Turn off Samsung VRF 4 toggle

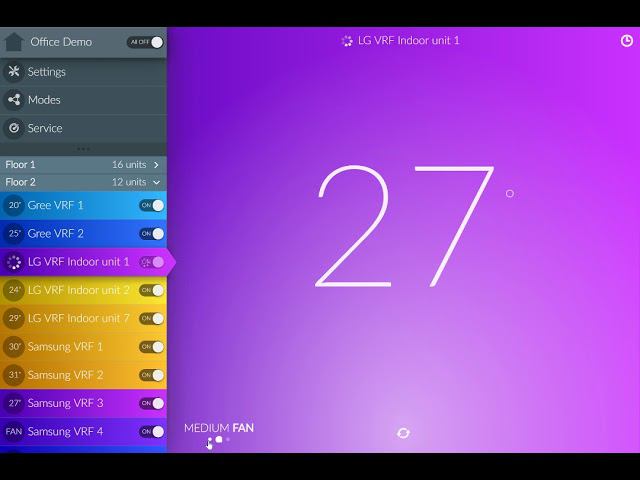[x=151, y=431]
